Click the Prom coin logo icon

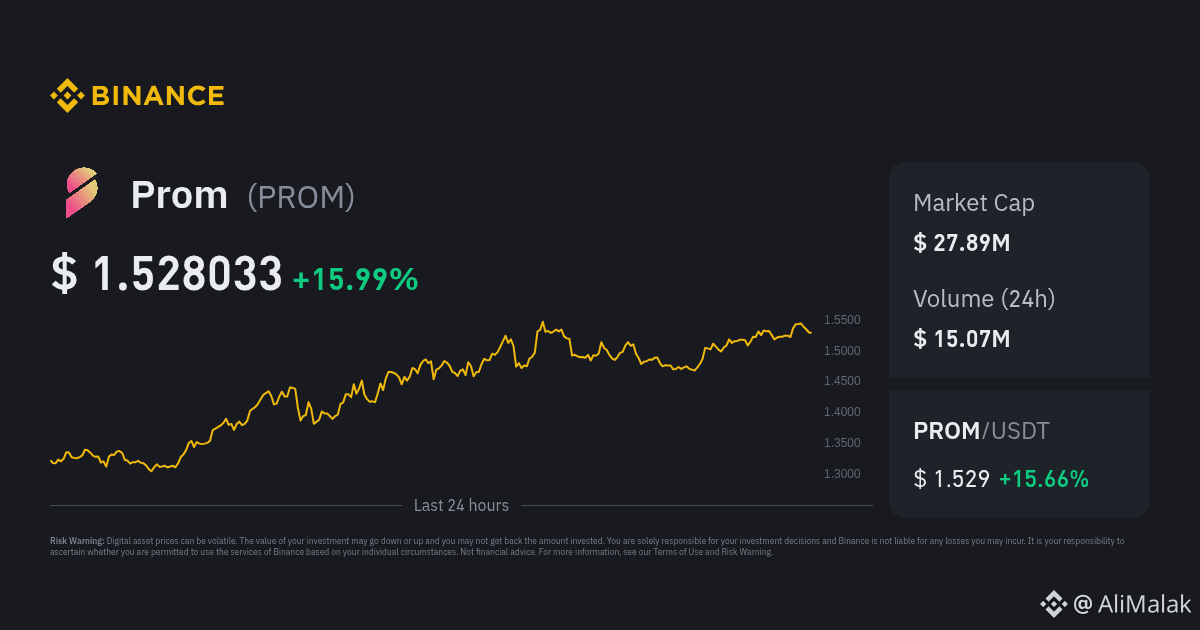point(81,193)
